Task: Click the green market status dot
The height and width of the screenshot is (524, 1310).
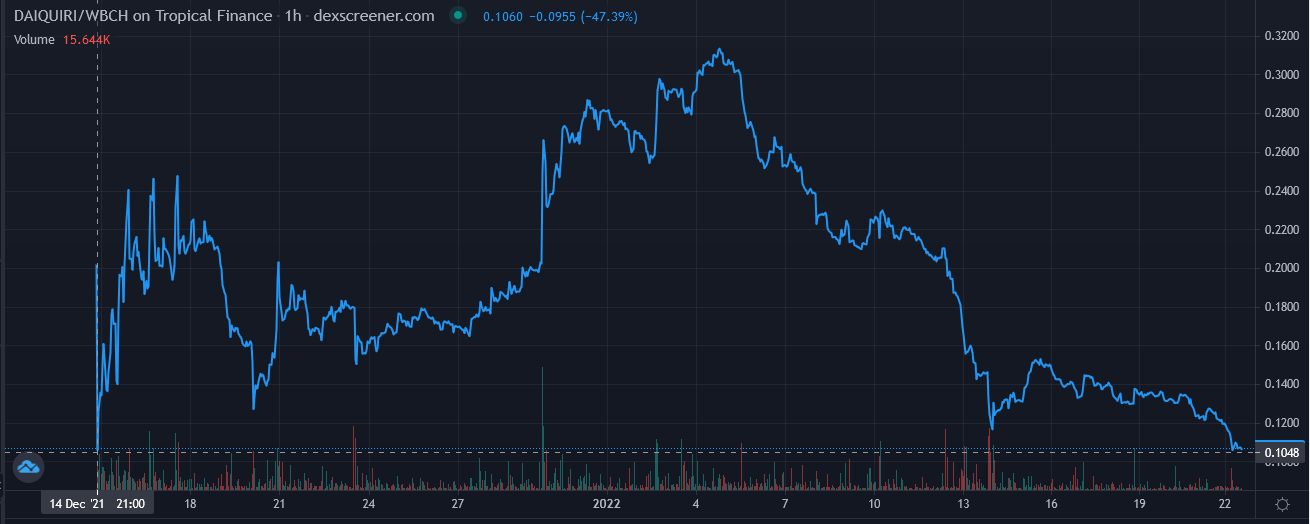Action: click(458, 16)
